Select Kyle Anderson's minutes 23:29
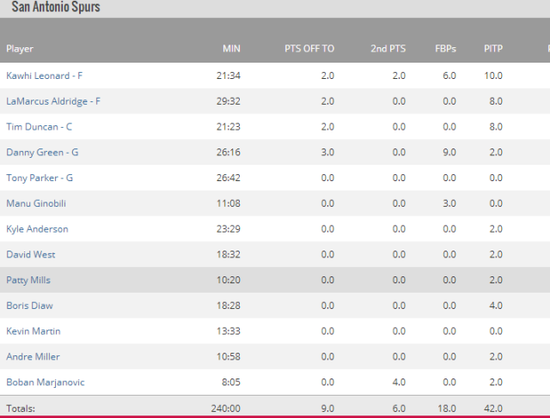This screenshot has width=550, height=418. (228, 229)
